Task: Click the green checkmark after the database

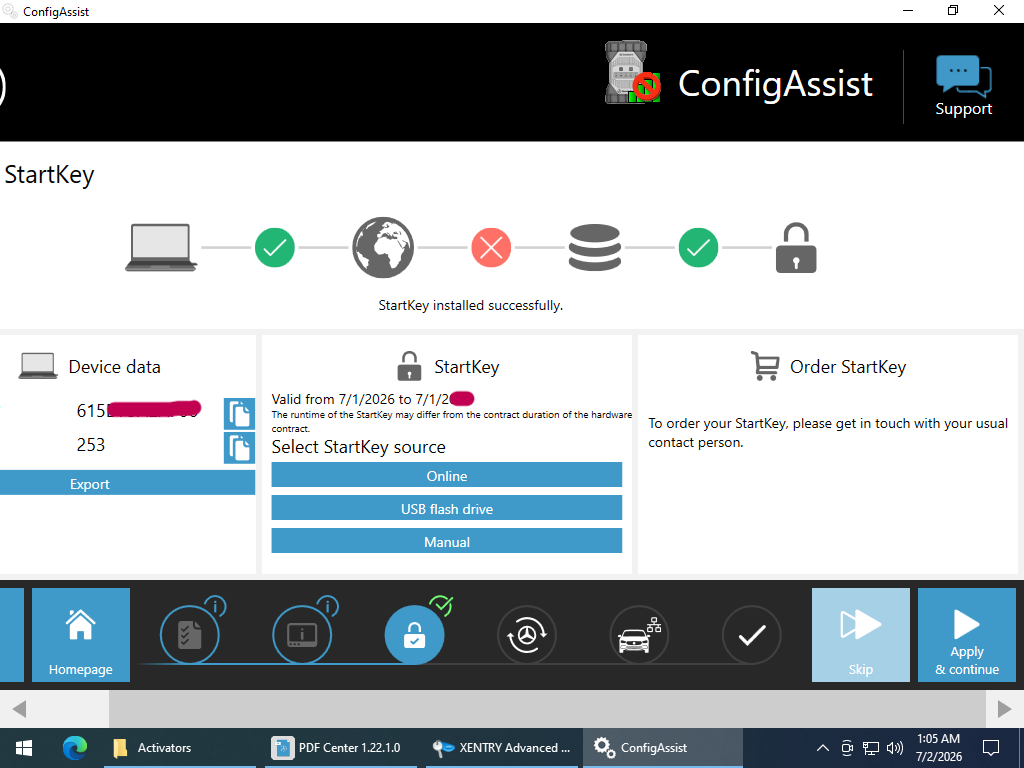Action: [698, 248]
